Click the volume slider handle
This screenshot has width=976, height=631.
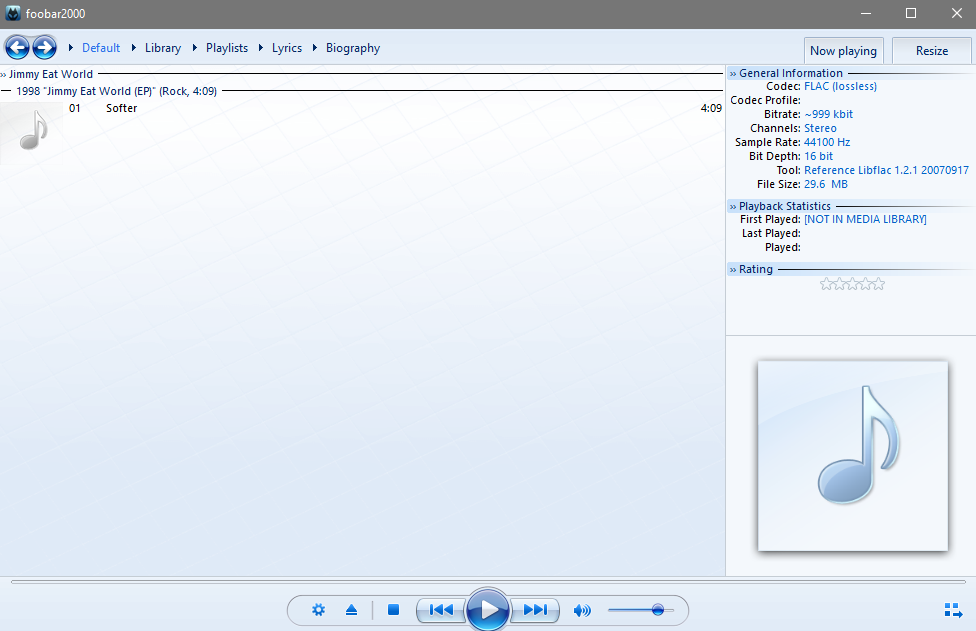point(658,610)
